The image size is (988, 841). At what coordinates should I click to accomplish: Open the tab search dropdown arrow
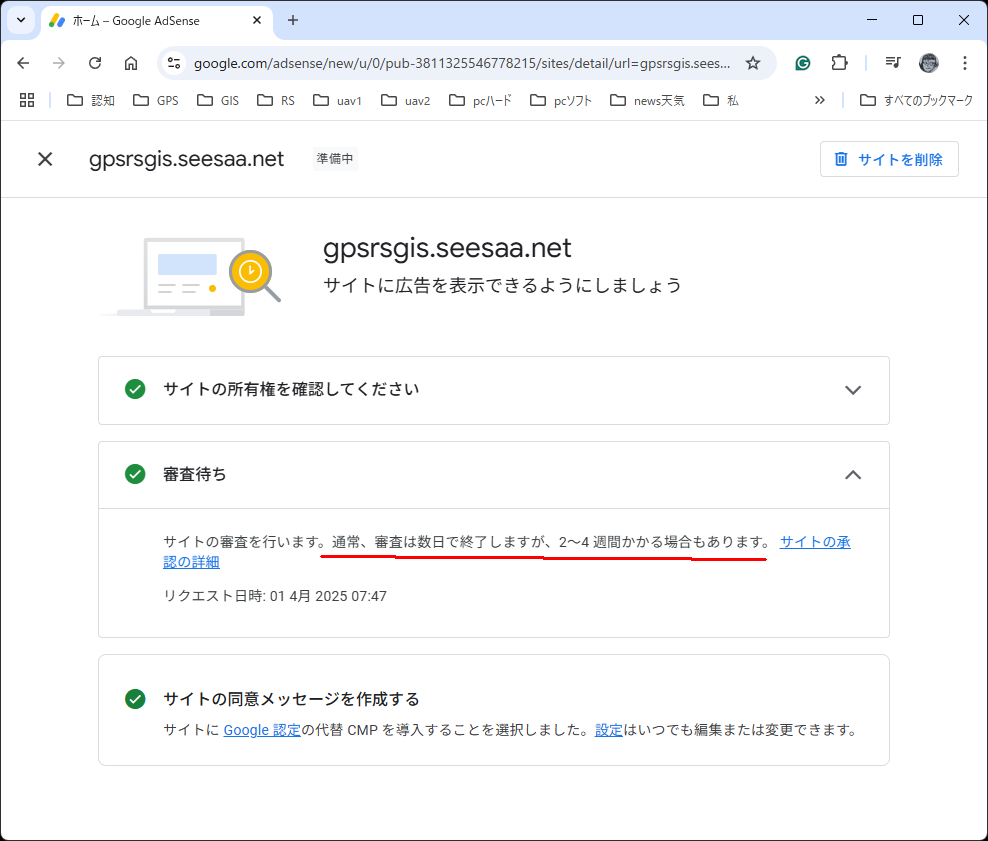[21, 20]
